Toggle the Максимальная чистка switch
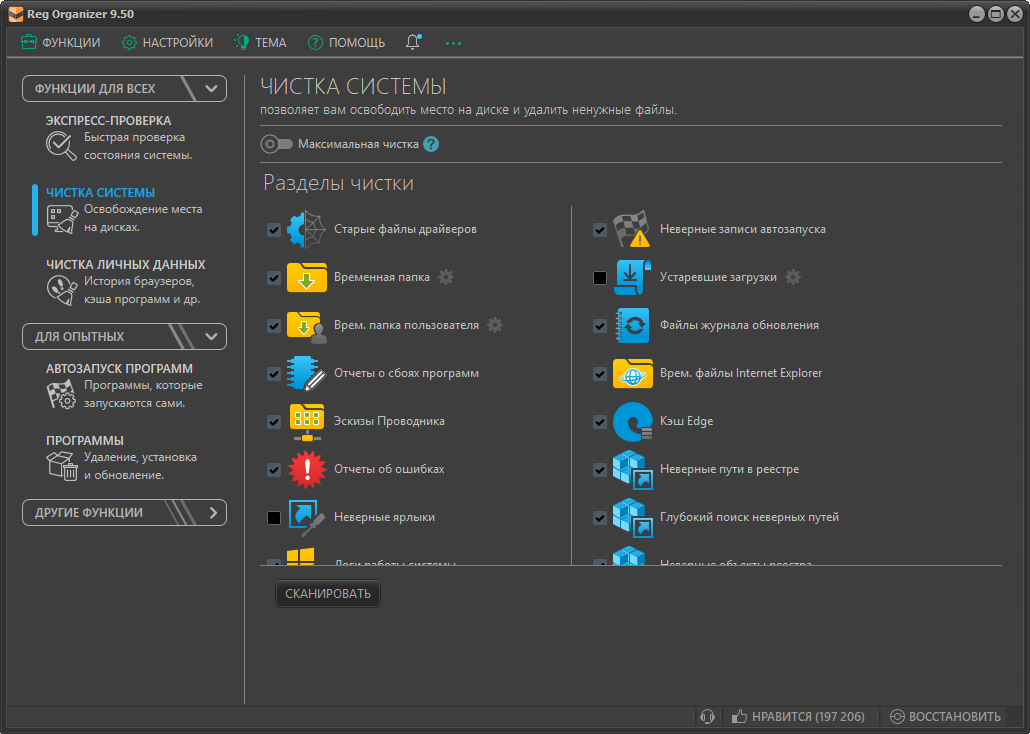 pyautogui.click(x=276, y=144)
